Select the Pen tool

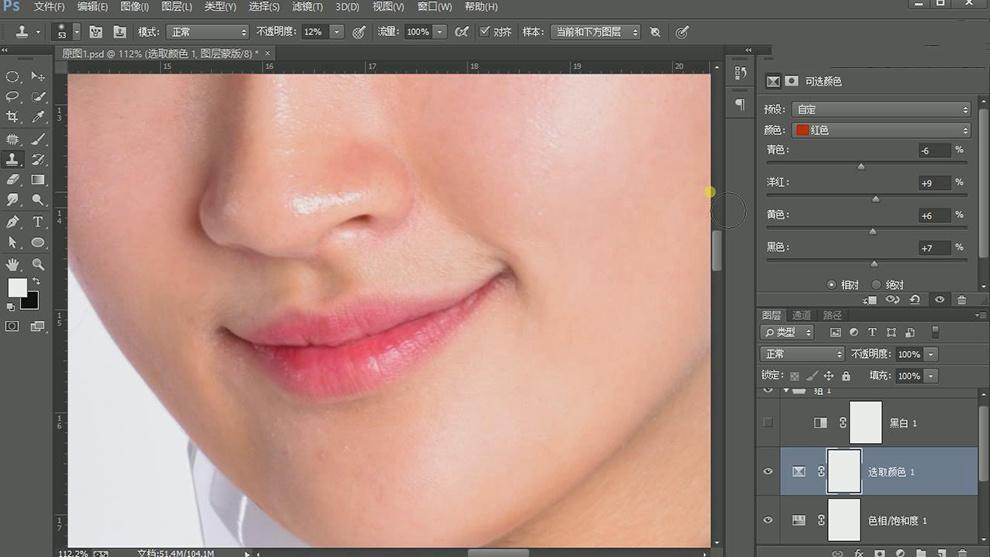pyautogui.click(x=13, y=222)
